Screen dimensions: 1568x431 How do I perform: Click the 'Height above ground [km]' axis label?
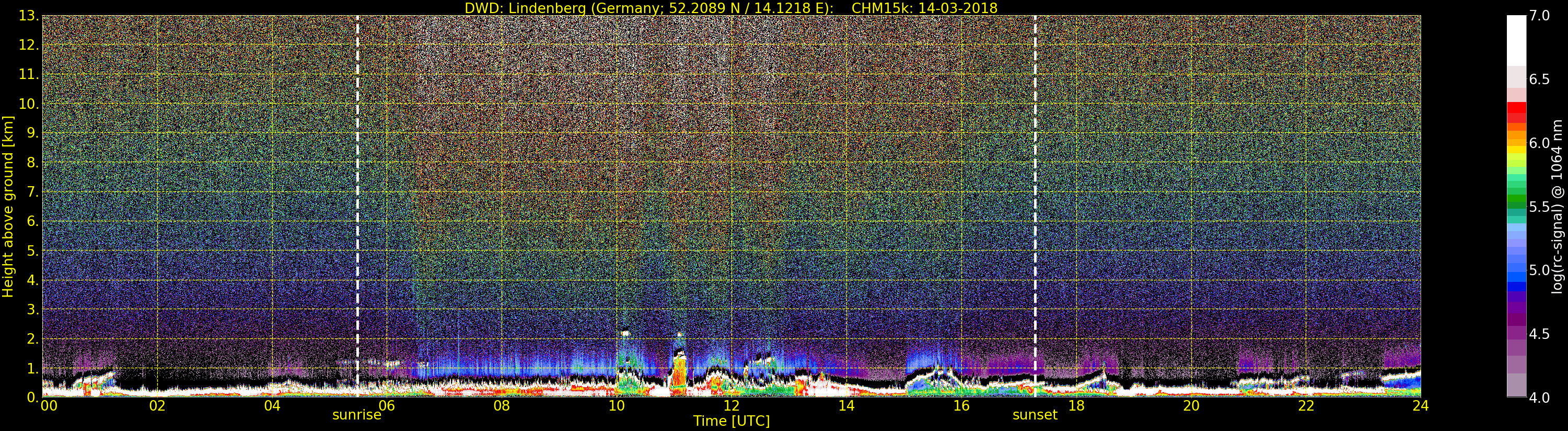(x=8, y=207)
